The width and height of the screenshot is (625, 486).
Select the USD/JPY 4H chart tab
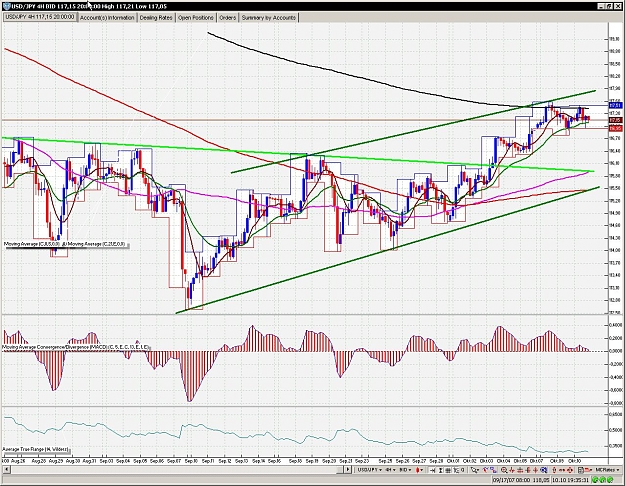click(39, 17)
